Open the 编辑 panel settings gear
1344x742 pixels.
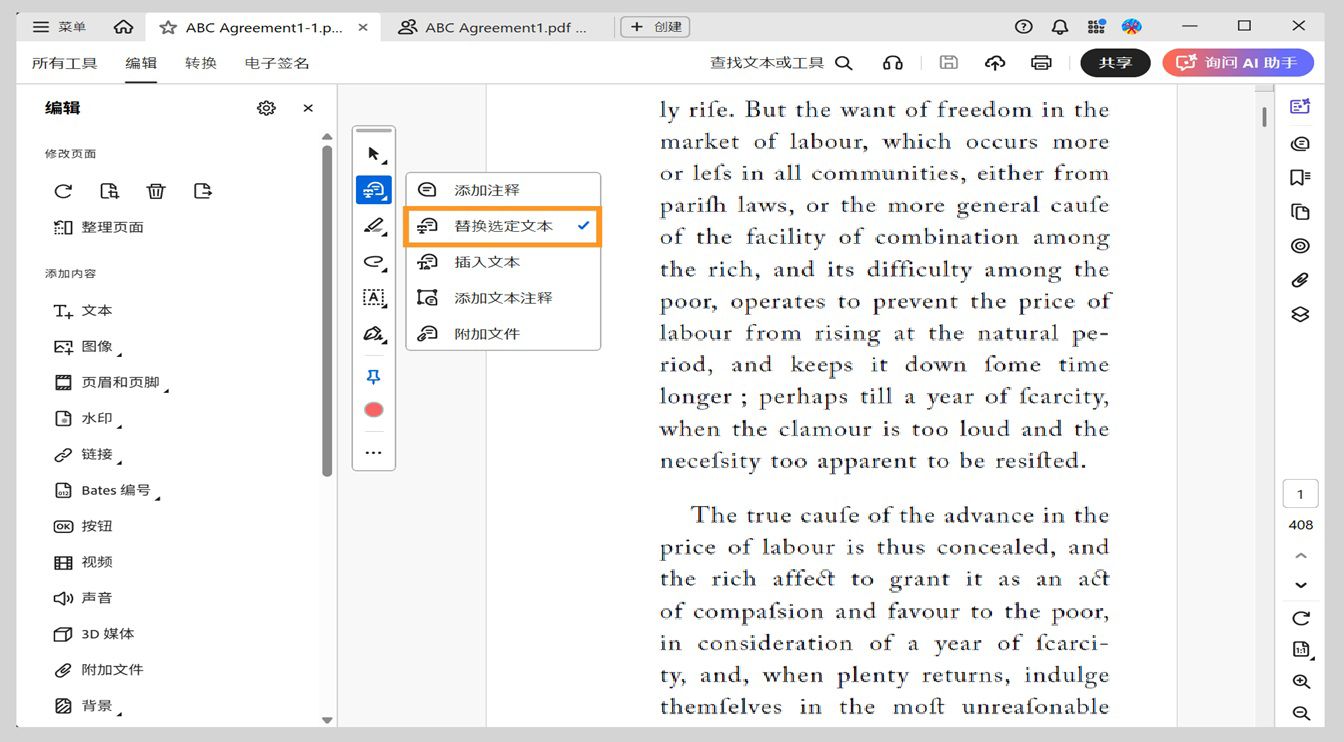tap(266, 108)
